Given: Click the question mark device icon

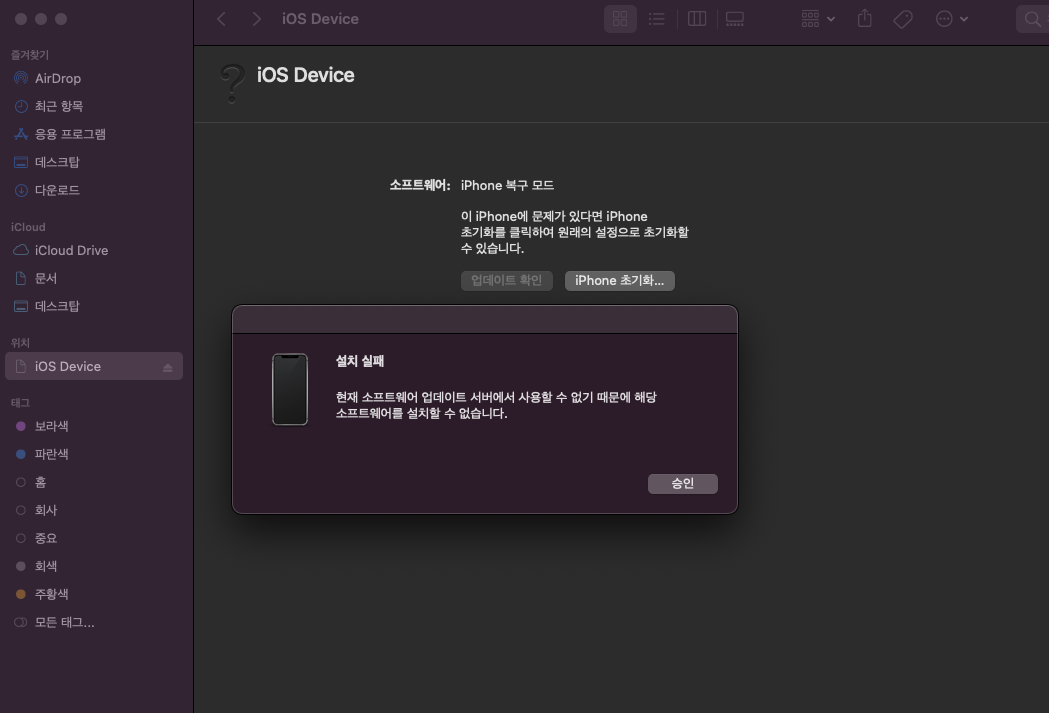Looking at the screenshot, I should tap(232, 84).
